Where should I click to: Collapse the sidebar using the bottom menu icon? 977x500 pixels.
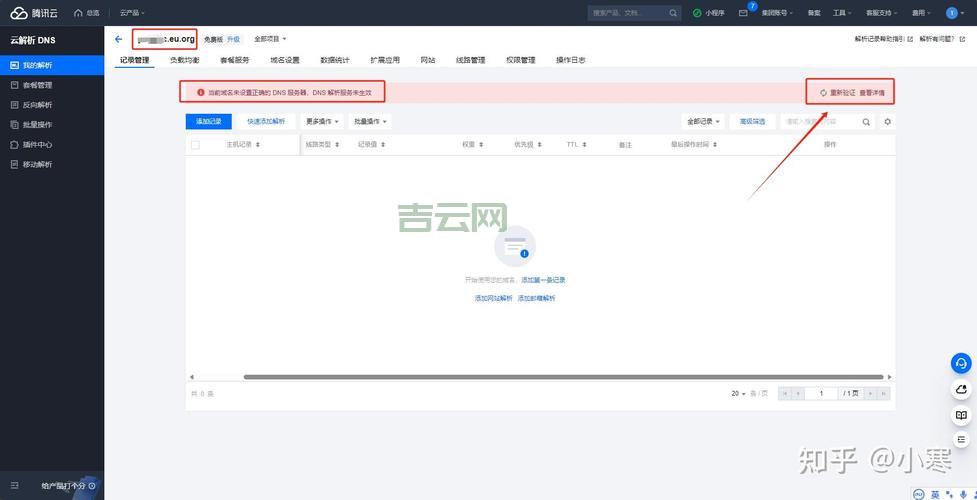pyautogui.click(x=15, y=485)
